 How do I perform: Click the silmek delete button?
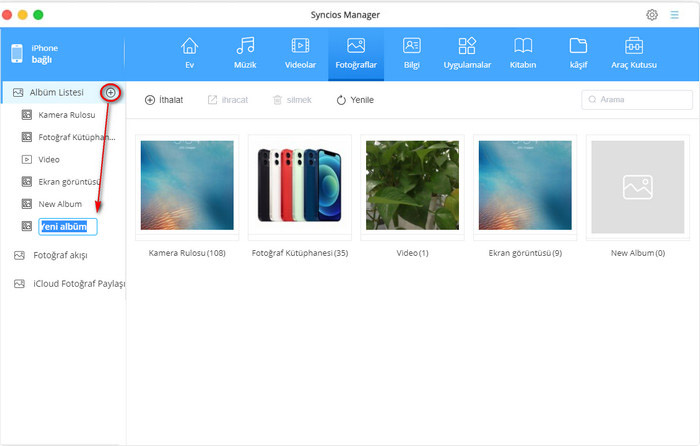click(x=292, y=100)
